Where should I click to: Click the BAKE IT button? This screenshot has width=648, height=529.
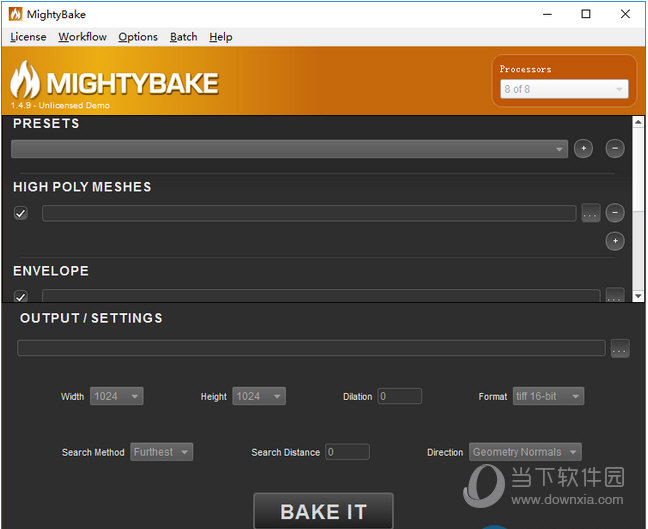coord(323,511)
